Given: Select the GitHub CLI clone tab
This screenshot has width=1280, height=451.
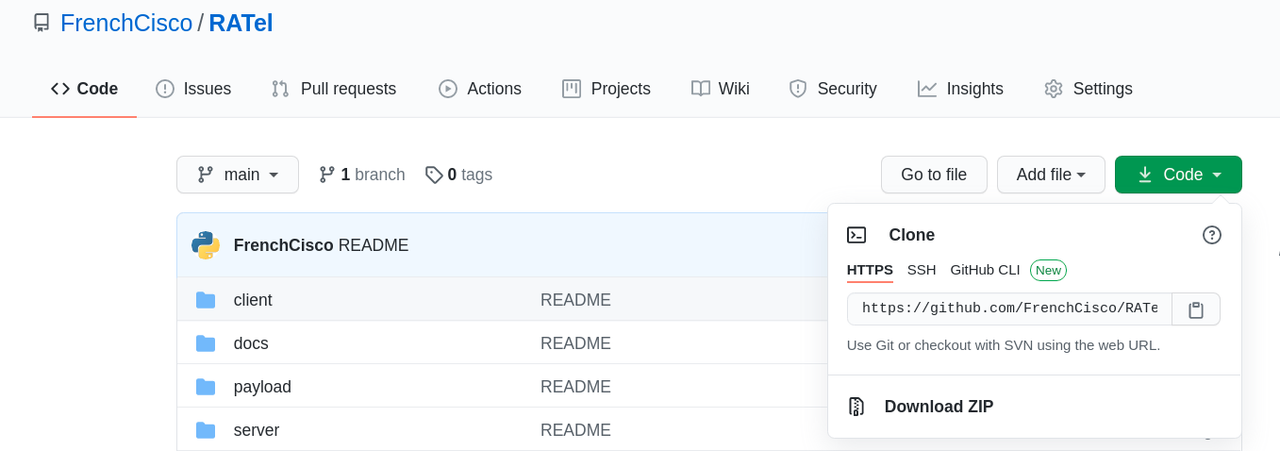Looking at the screenshot, I should pos(985,270).
